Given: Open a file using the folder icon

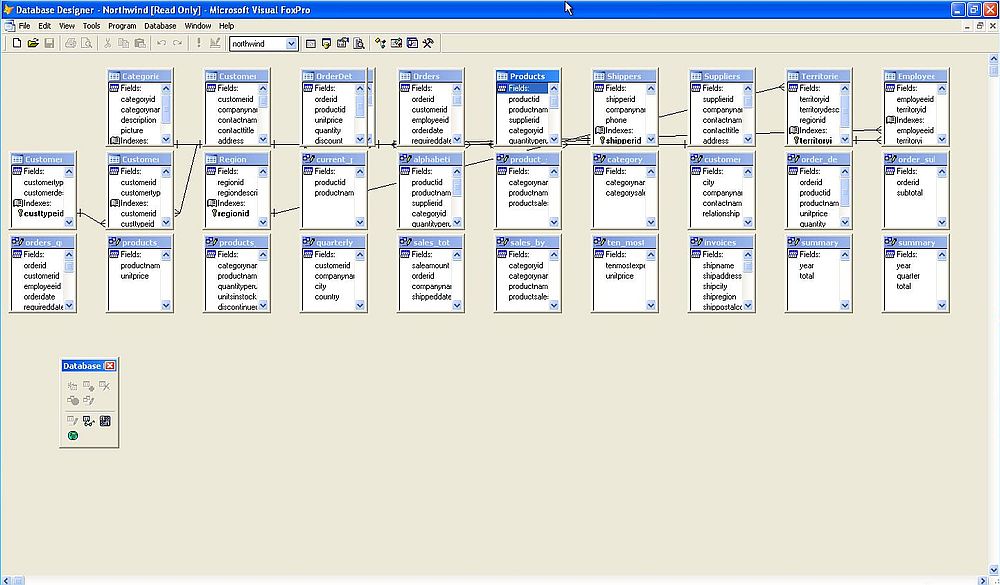Looking at the screenshot, I should point(33,43).
